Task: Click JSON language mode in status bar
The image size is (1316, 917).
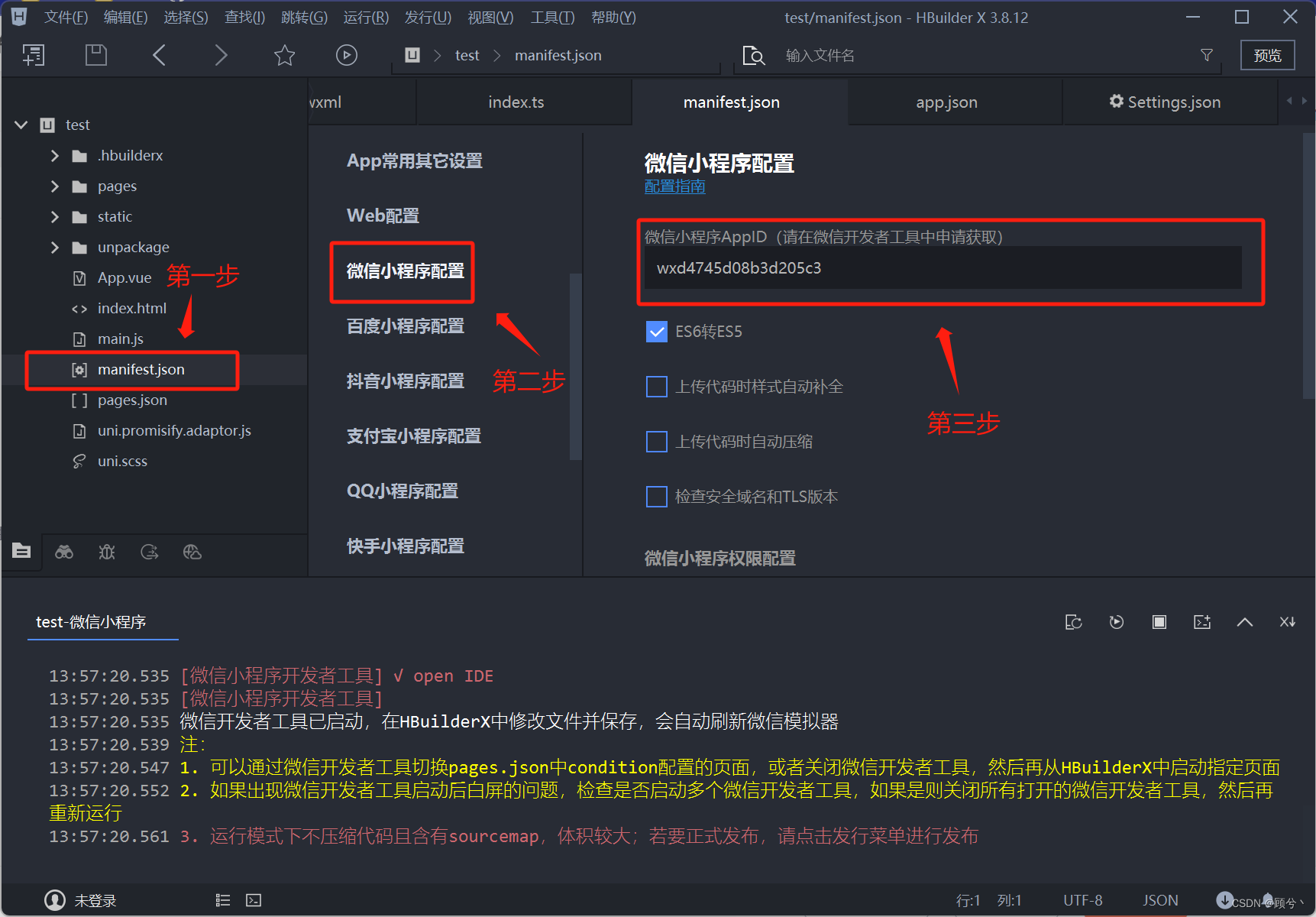Action: (1160, 900)
